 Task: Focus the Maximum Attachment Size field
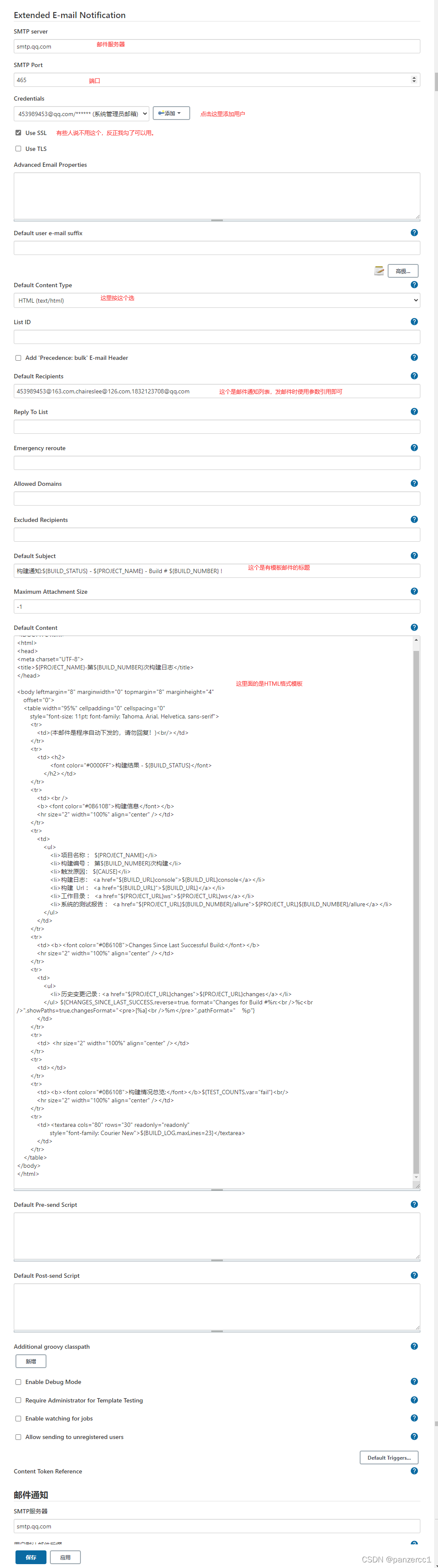217,606
